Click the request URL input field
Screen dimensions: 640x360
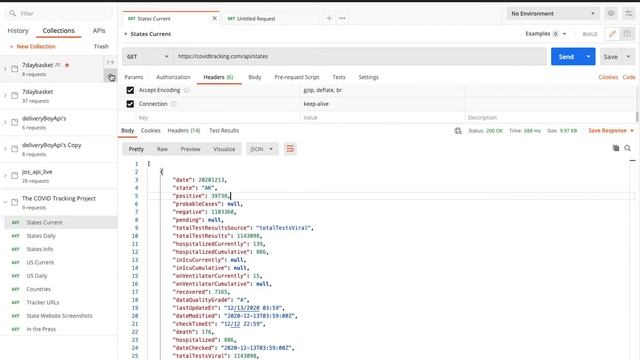[360, 56]
